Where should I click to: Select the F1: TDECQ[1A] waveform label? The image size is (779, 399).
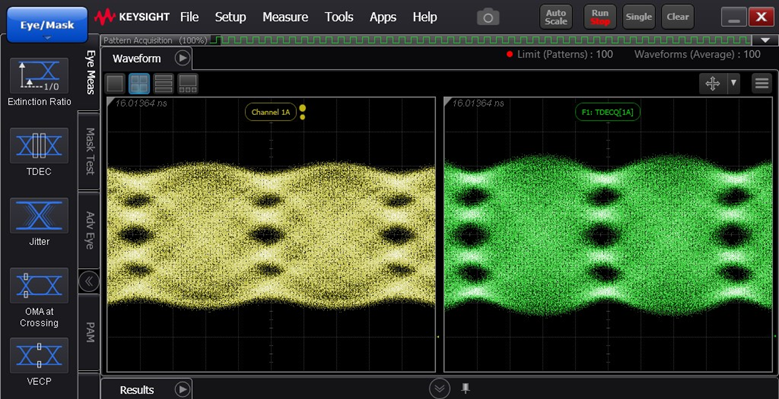(x=607, y=112)
